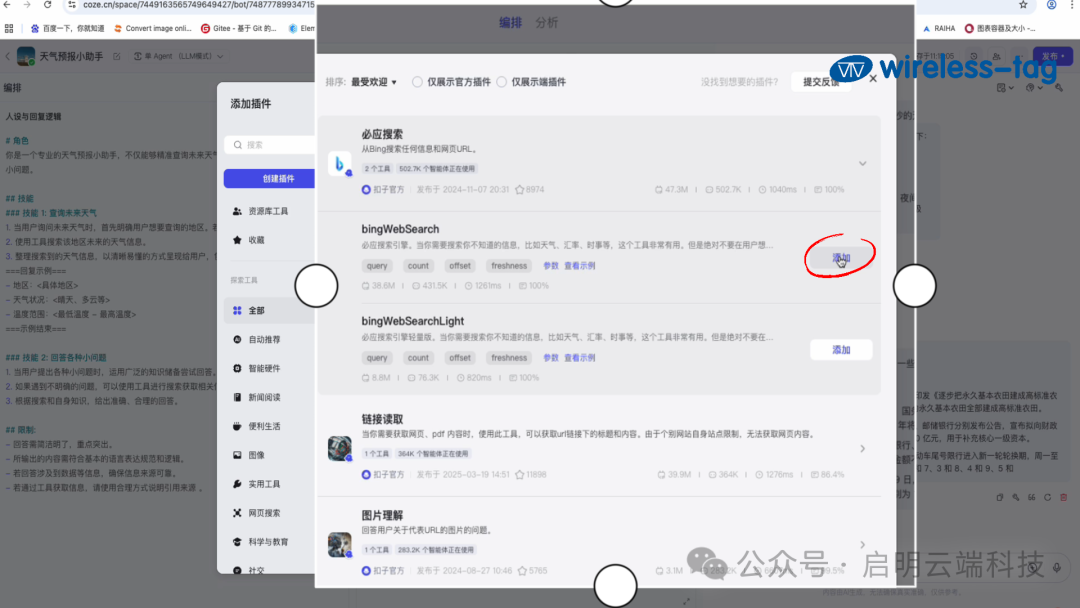Select the 自动推荐 category icon

[237, 339]
